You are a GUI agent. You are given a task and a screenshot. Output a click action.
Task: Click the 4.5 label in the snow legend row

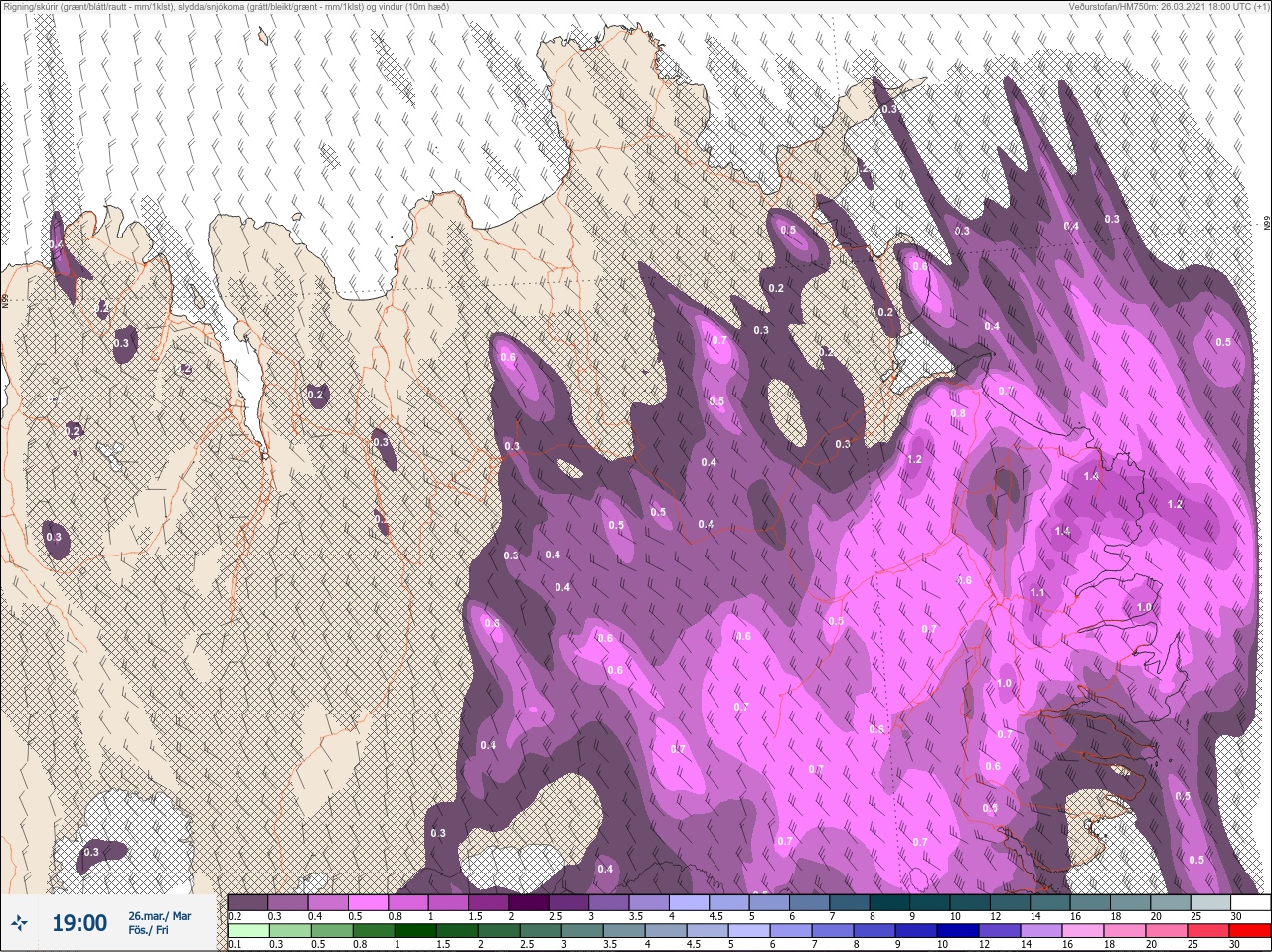coord(715,916)
